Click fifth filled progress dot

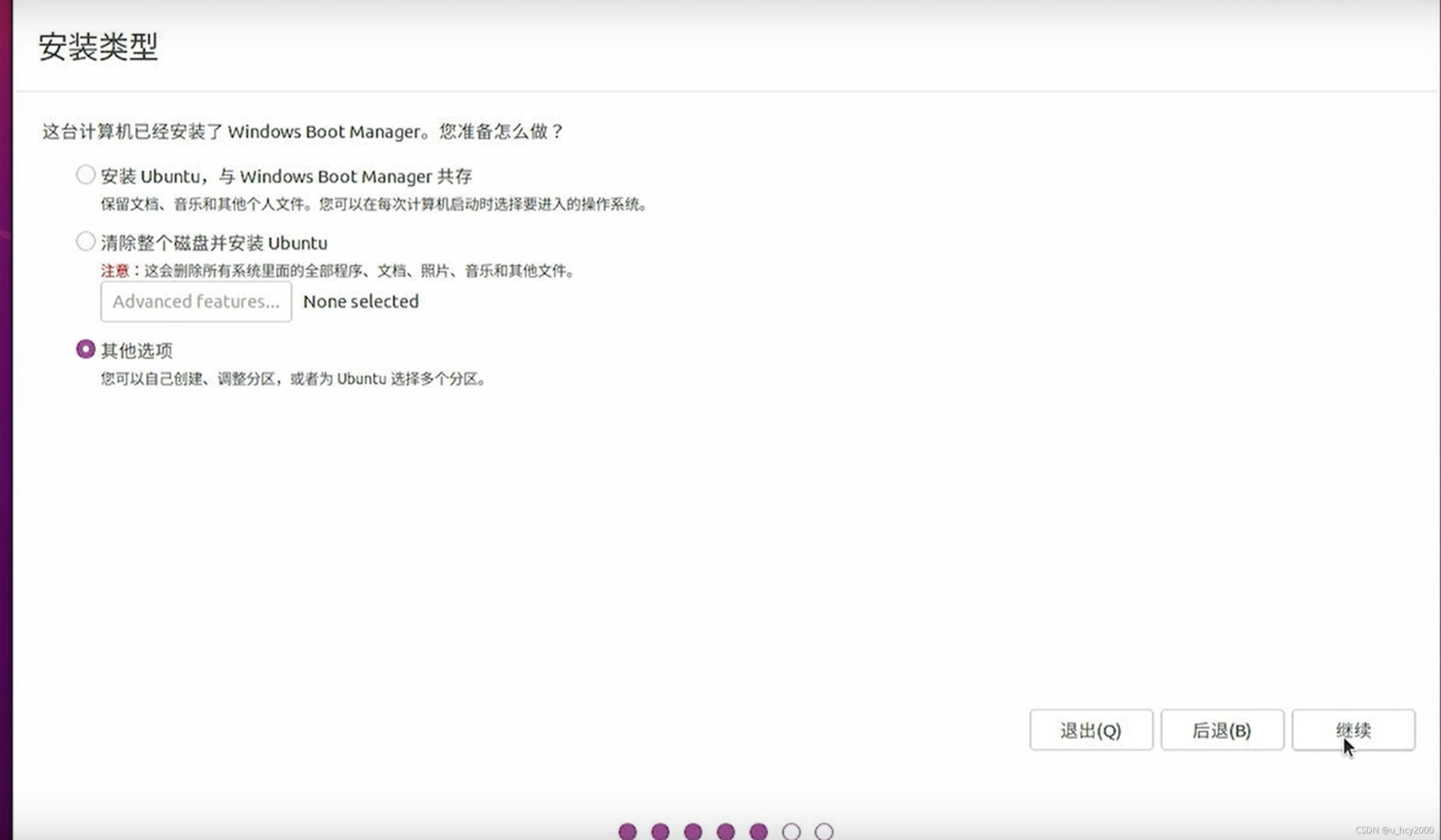pos(758,832)
